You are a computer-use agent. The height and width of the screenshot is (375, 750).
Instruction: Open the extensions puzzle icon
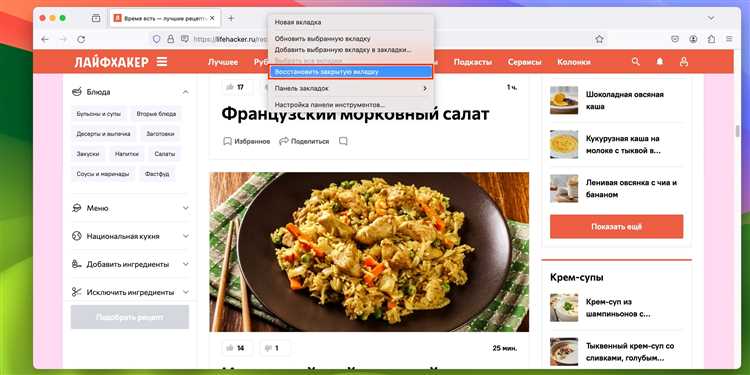point(711,39)
